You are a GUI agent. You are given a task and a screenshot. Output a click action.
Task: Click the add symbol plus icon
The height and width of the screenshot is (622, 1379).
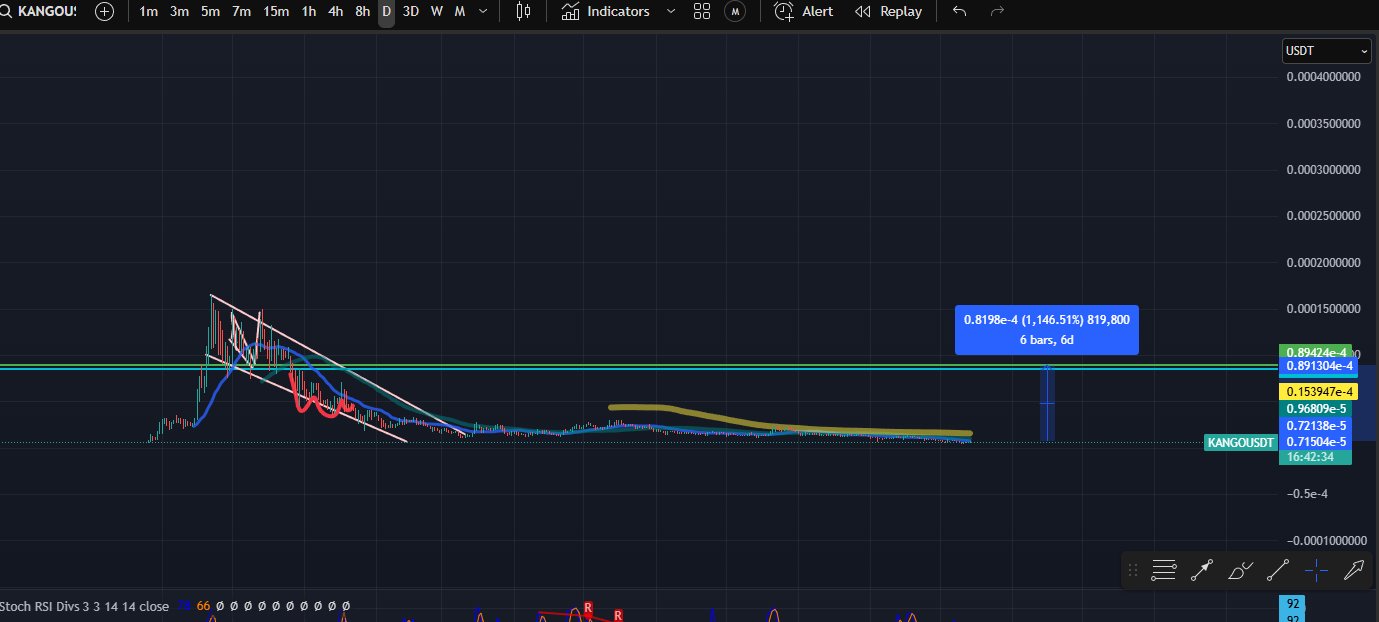pos(104,12)
